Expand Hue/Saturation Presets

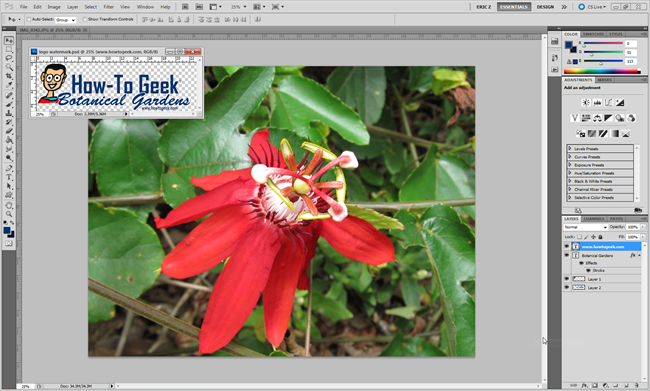pos(570,173)
